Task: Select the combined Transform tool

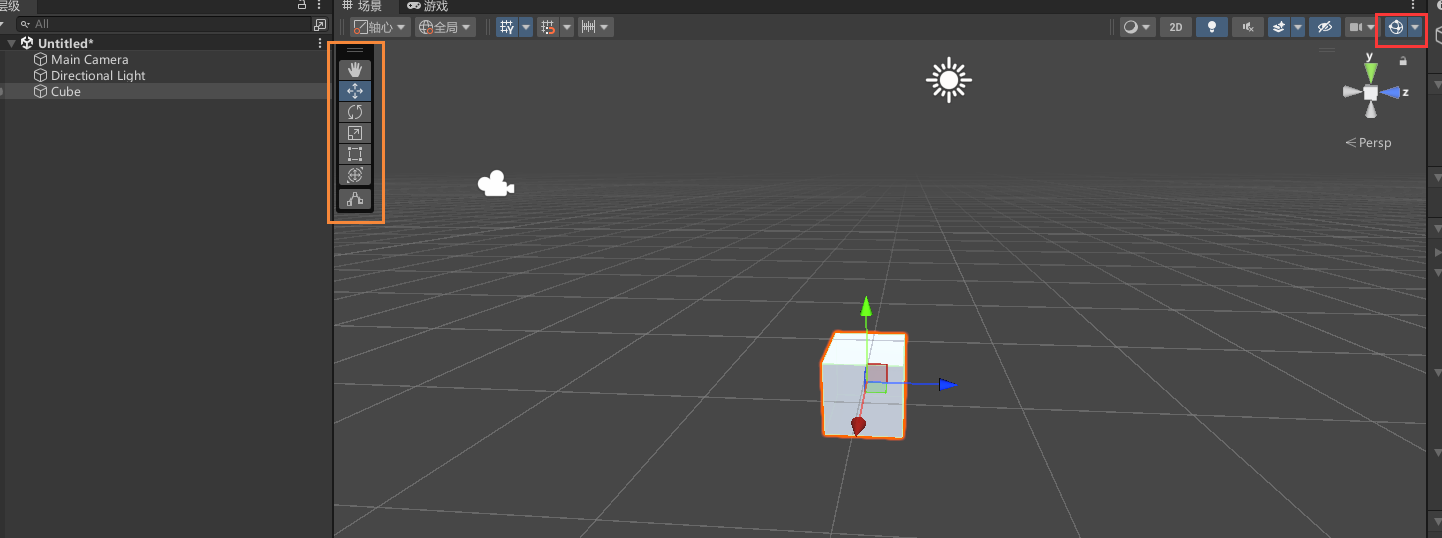Action: click(355, 175)
